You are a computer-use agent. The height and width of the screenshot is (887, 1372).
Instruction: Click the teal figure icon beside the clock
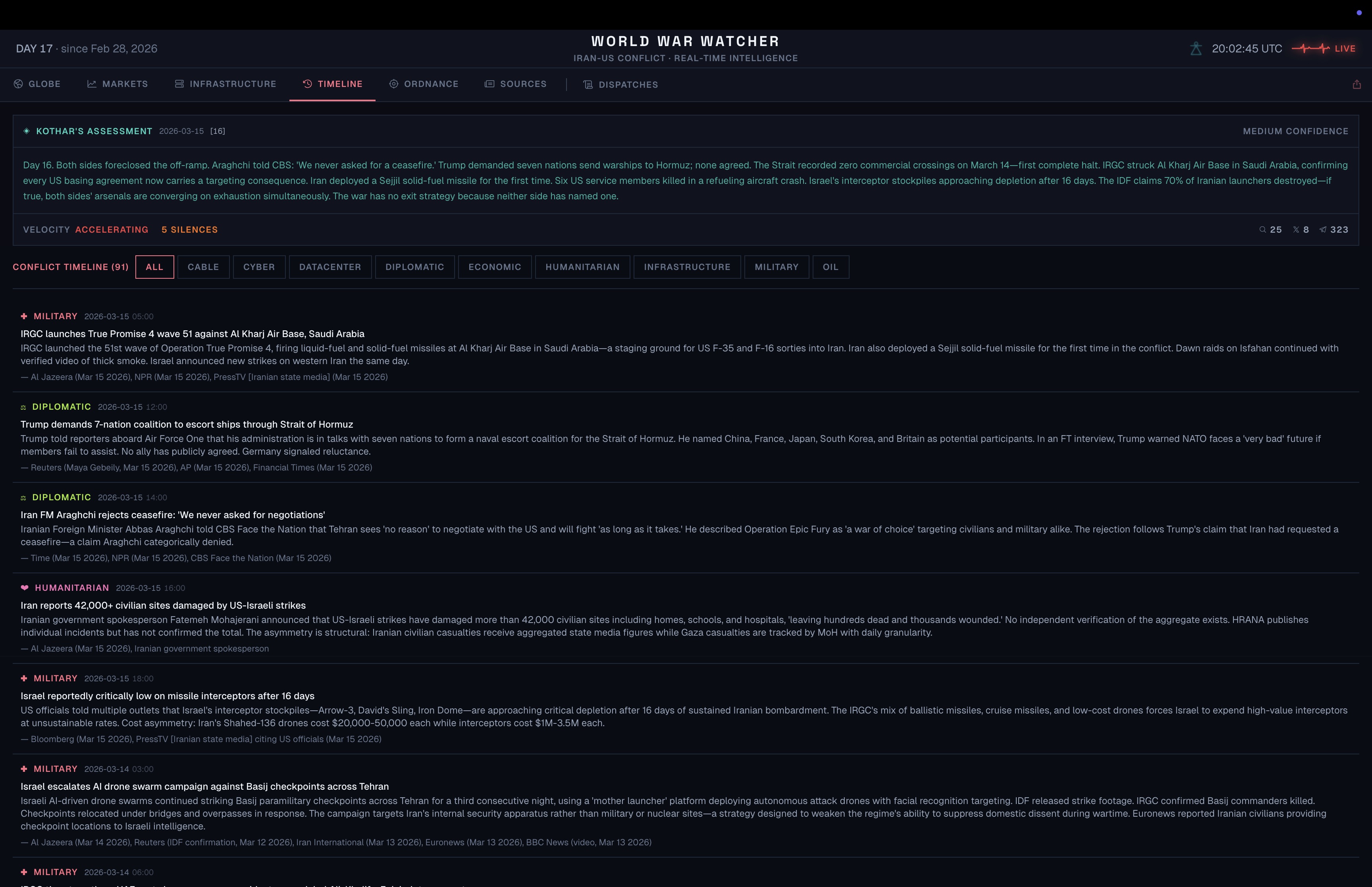click(1196, 49)
